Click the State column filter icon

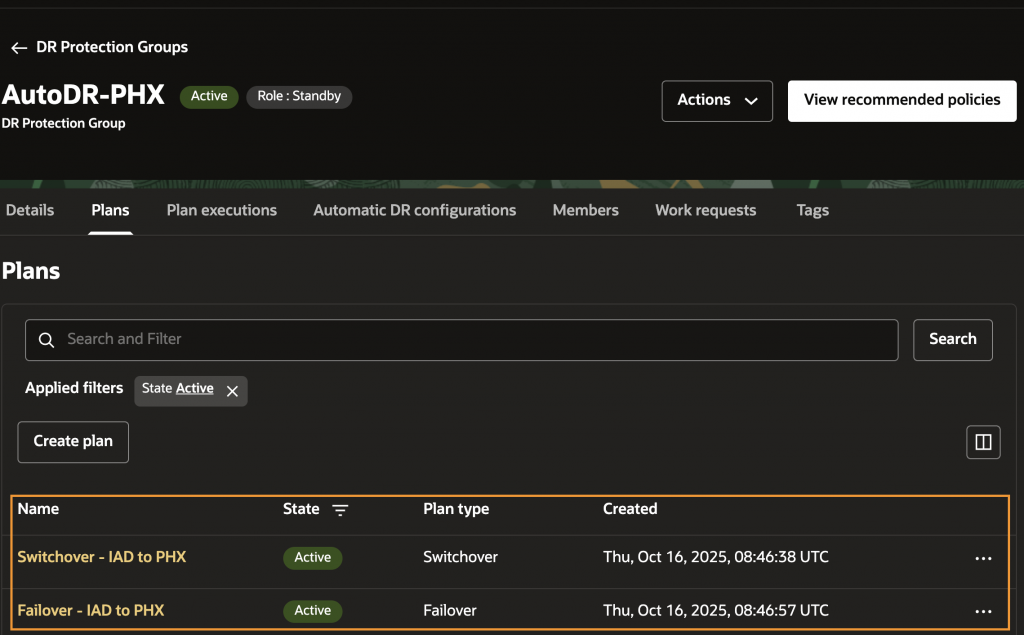(x=341, y=510)
